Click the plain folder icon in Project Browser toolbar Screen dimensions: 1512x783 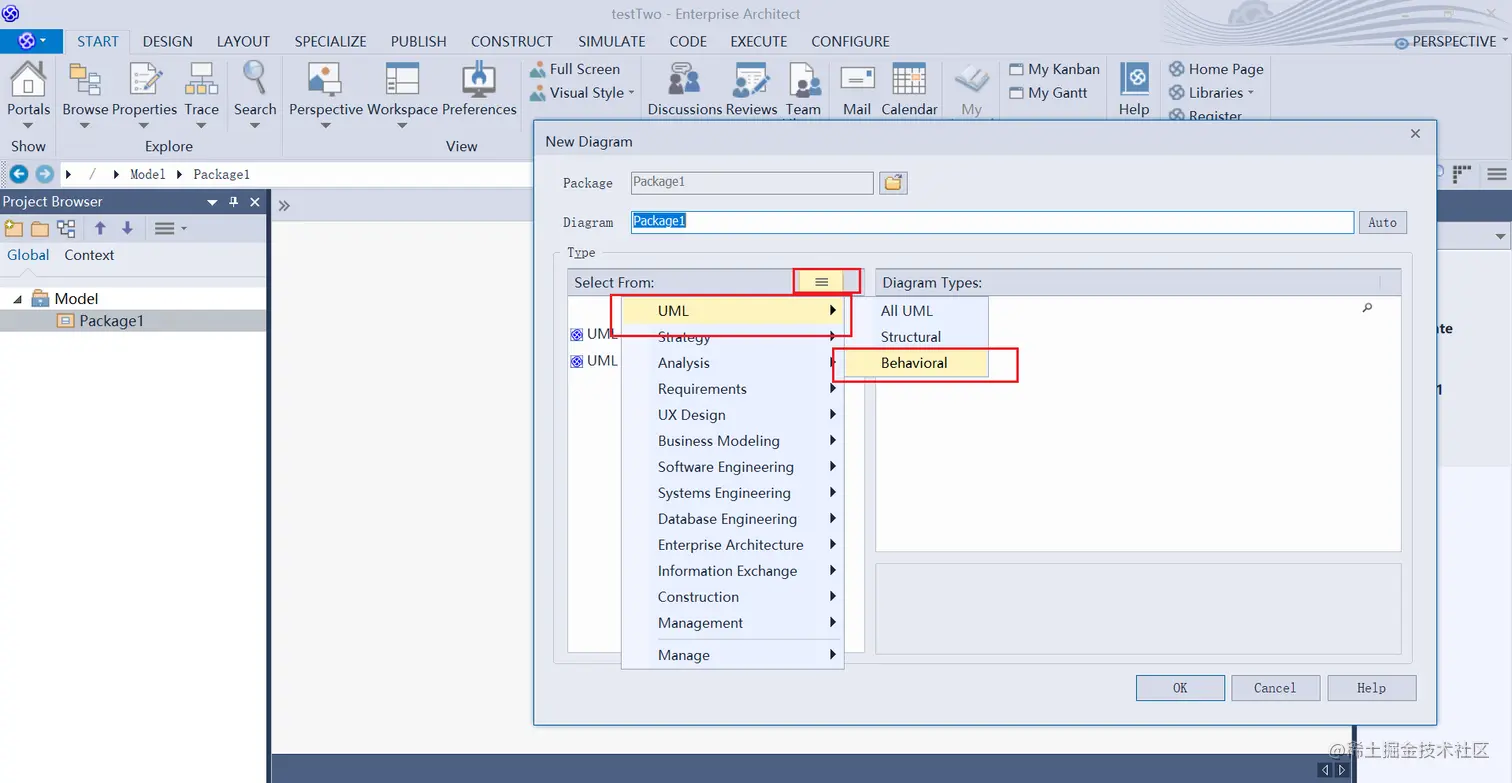[x=40, y=228]
